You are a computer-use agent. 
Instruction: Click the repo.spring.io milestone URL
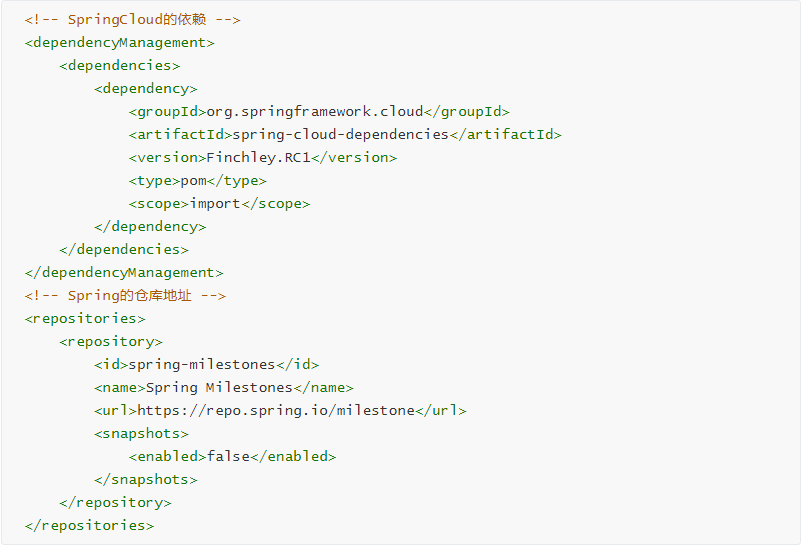tap(276, 411)
